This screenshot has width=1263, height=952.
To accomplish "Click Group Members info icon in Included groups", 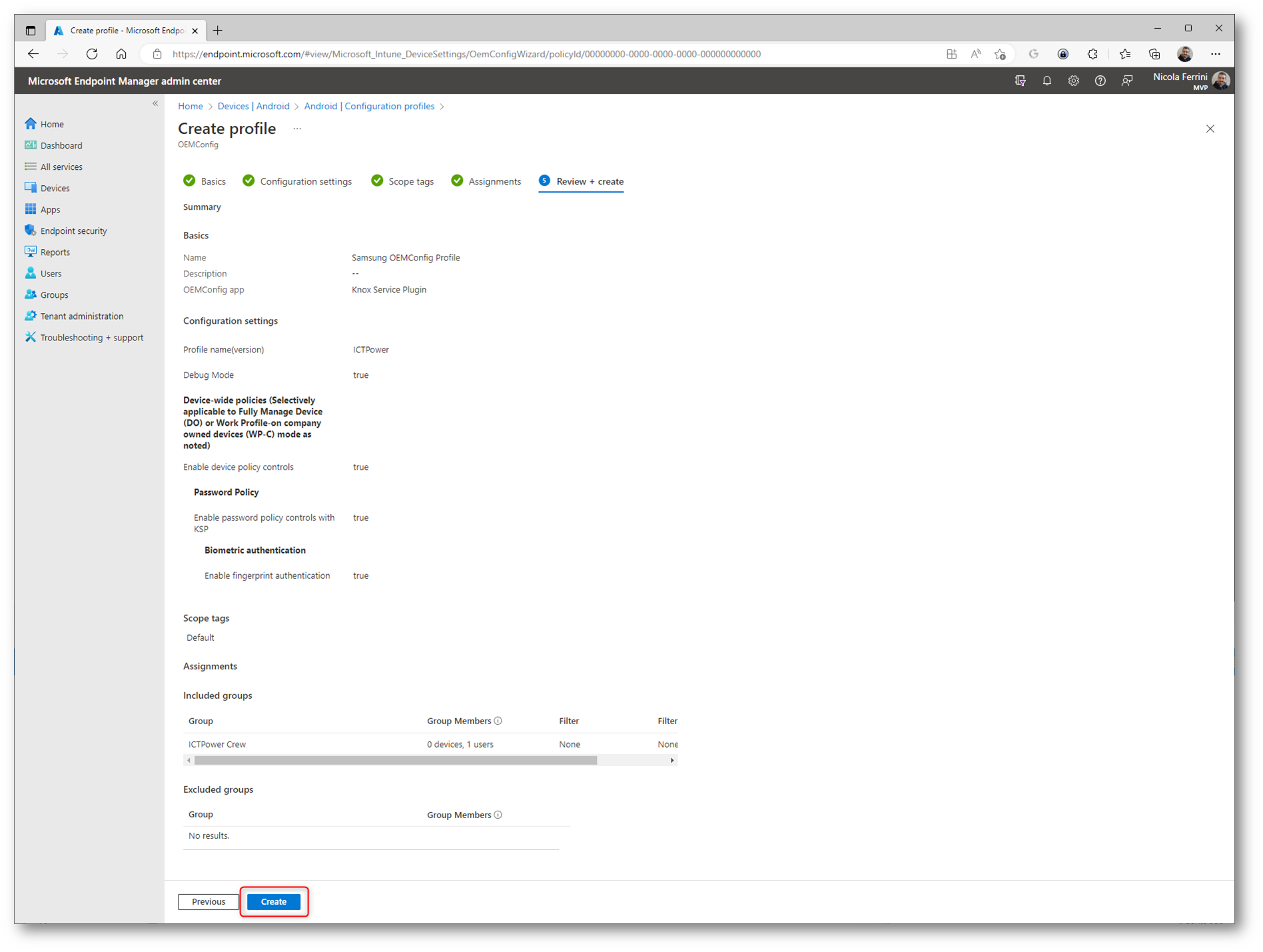I will [x=498, y=721].
